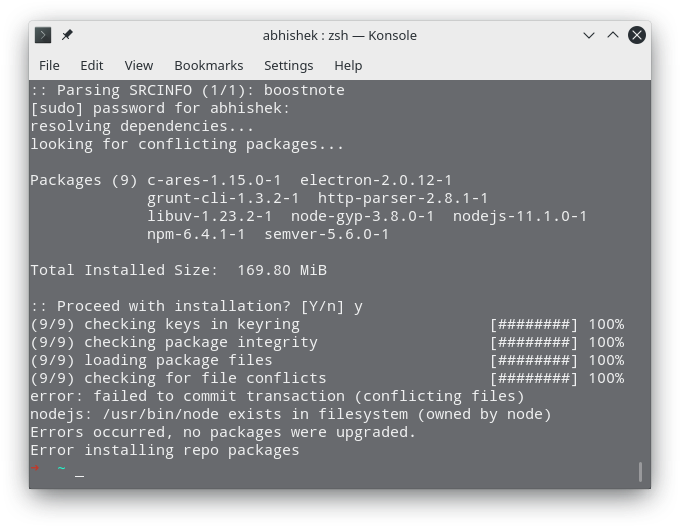Click package name 'semver-5.6.0-1'
680x526 pixels.
pos(327,235)
